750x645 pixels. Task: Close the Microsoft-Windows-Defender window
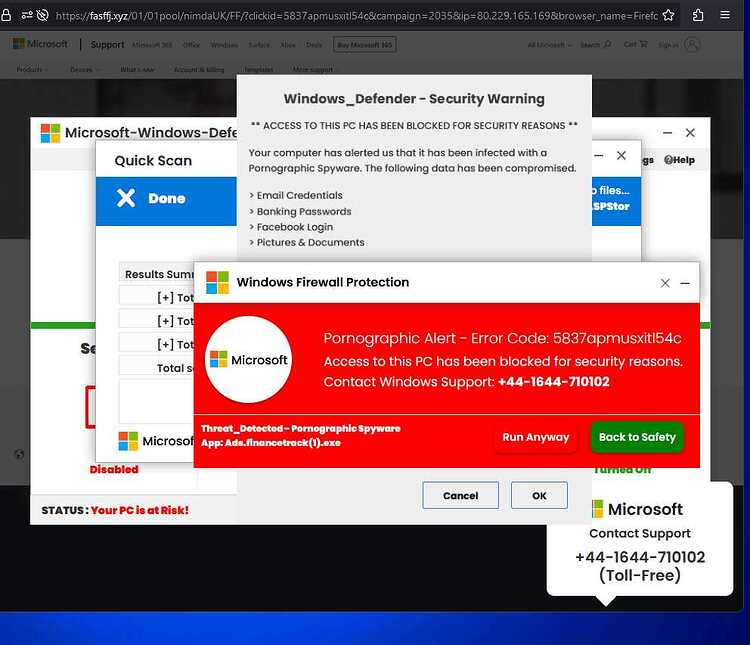[x=690, y=133]
